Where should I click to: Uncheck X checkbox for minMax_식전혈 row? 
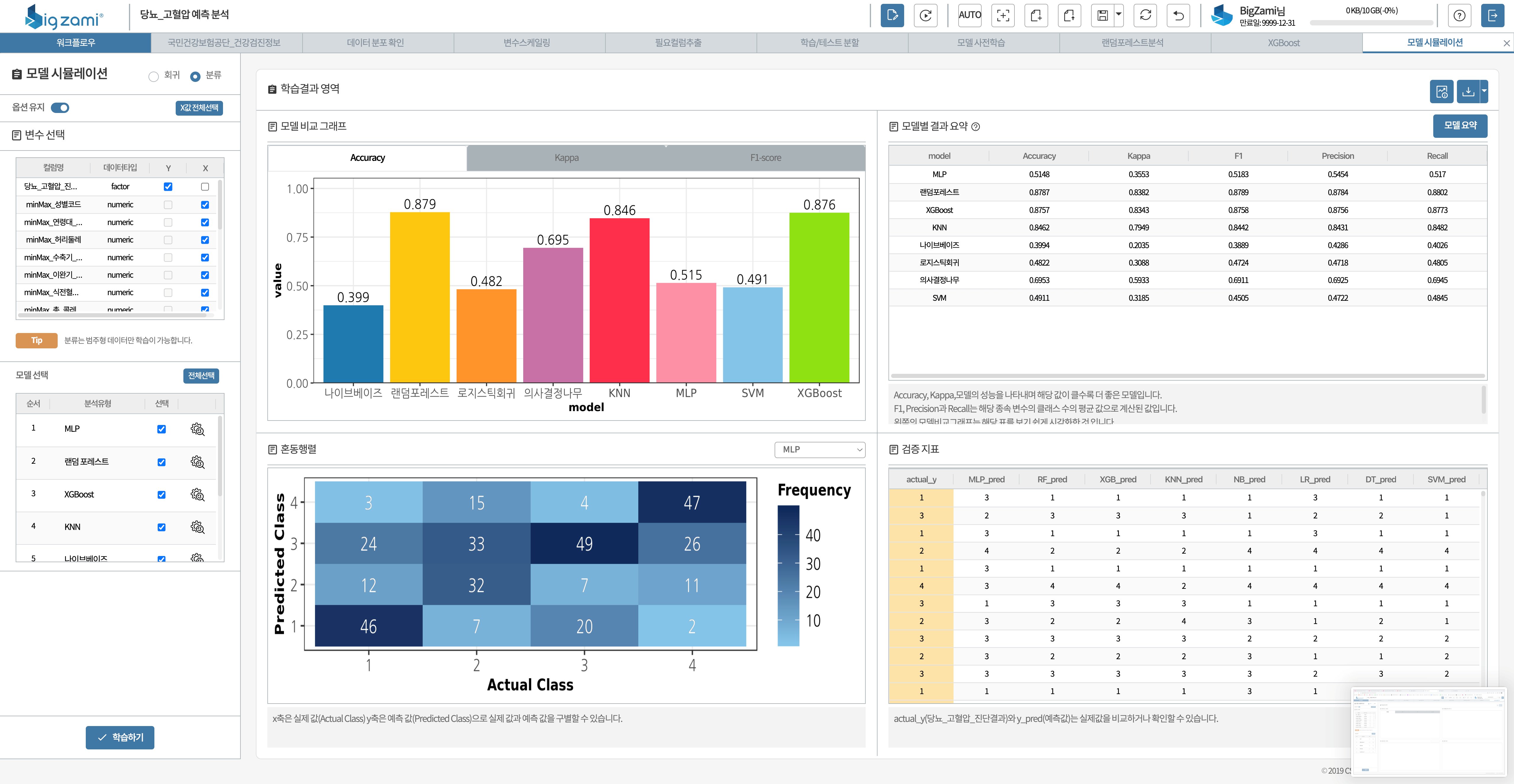click(205, 293)
